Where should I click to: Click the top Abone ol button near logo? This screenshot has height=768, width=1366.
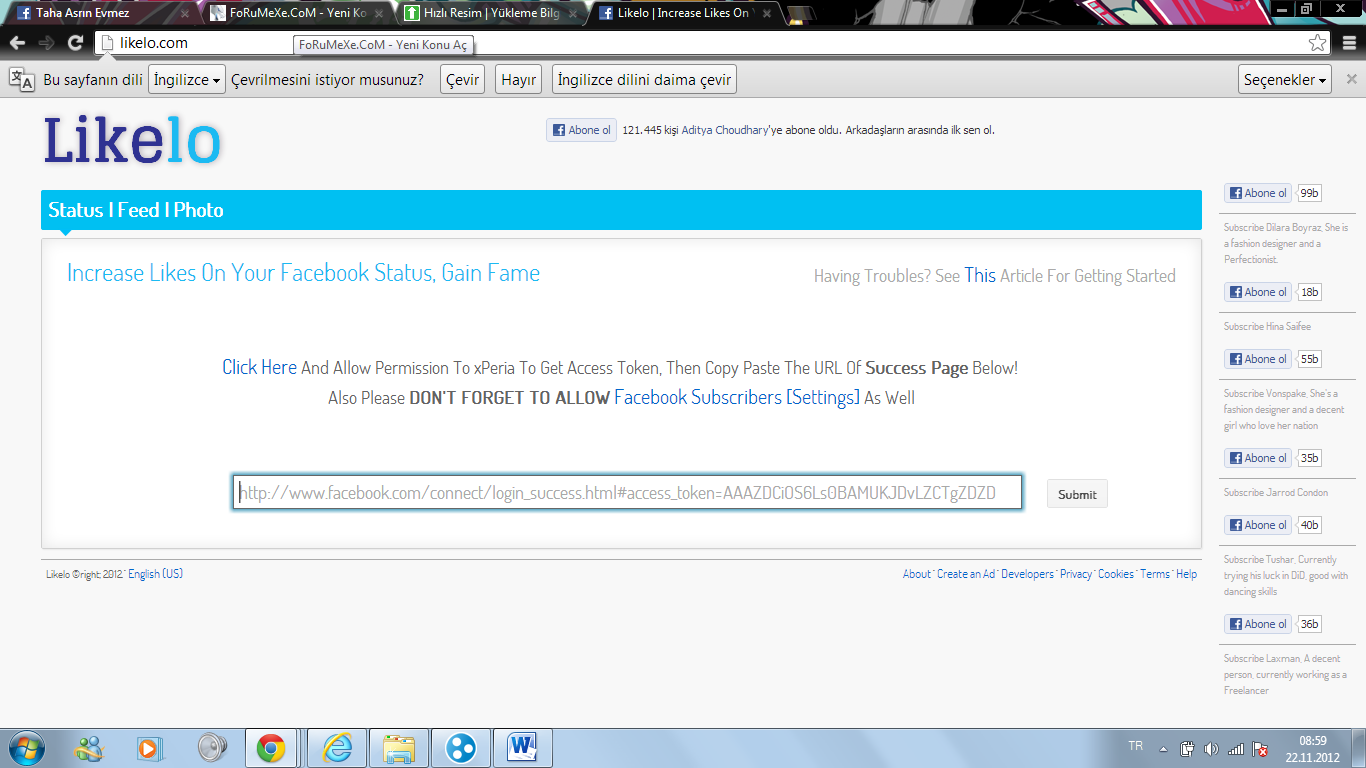pos(581,130)
